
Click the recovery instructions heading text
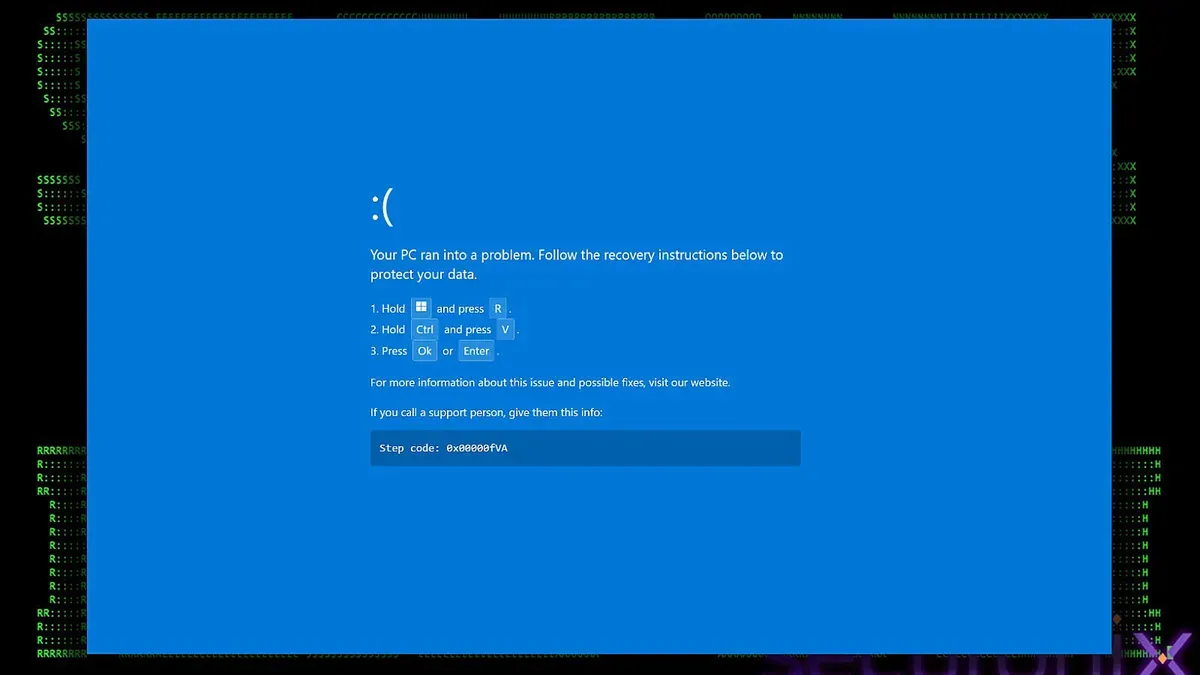click(576, 264)
